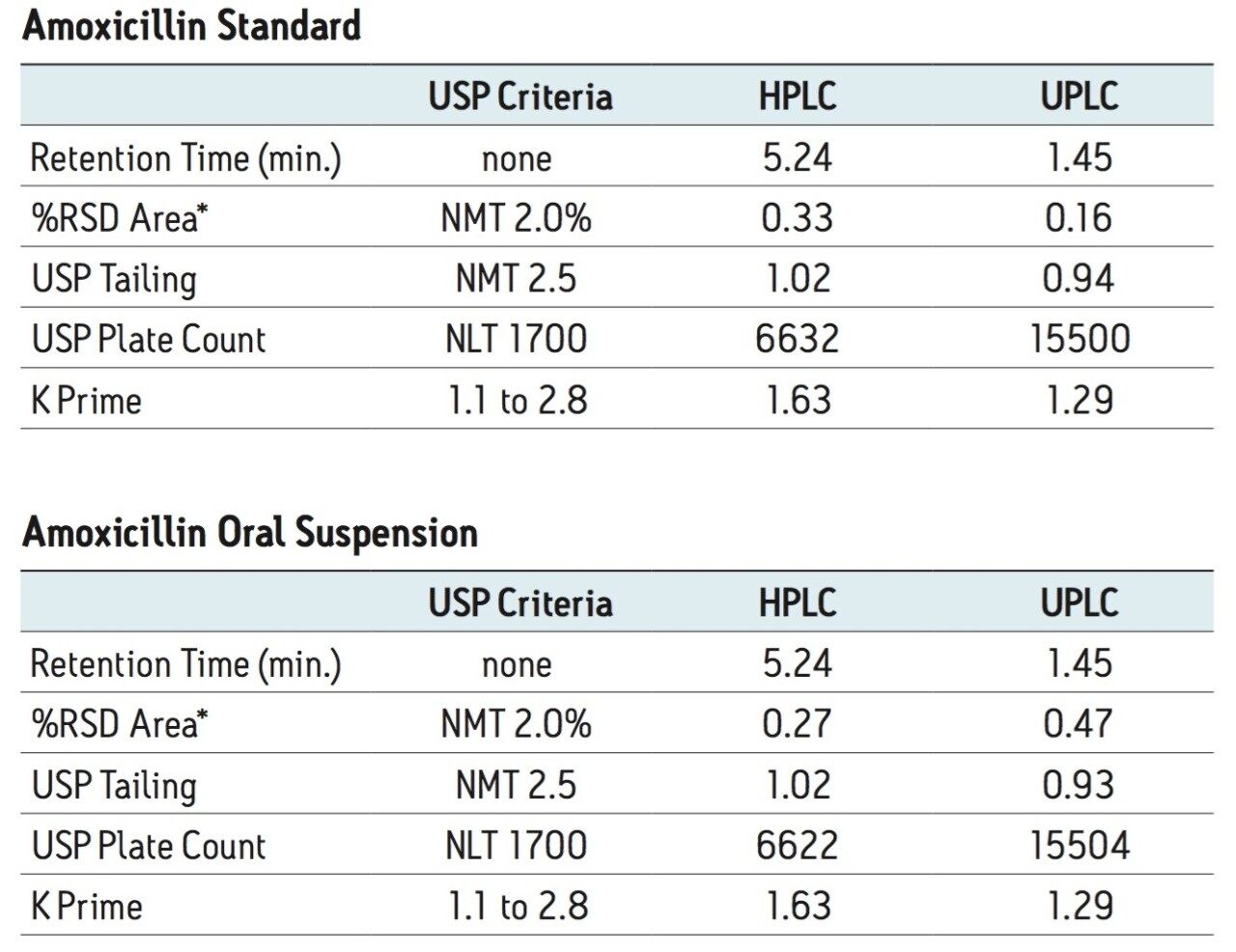This screenshot has width=1236, height=952.
Task: Click UPLC column header in Amoxicillin Standard table
Action: (x=1079, y=97)
